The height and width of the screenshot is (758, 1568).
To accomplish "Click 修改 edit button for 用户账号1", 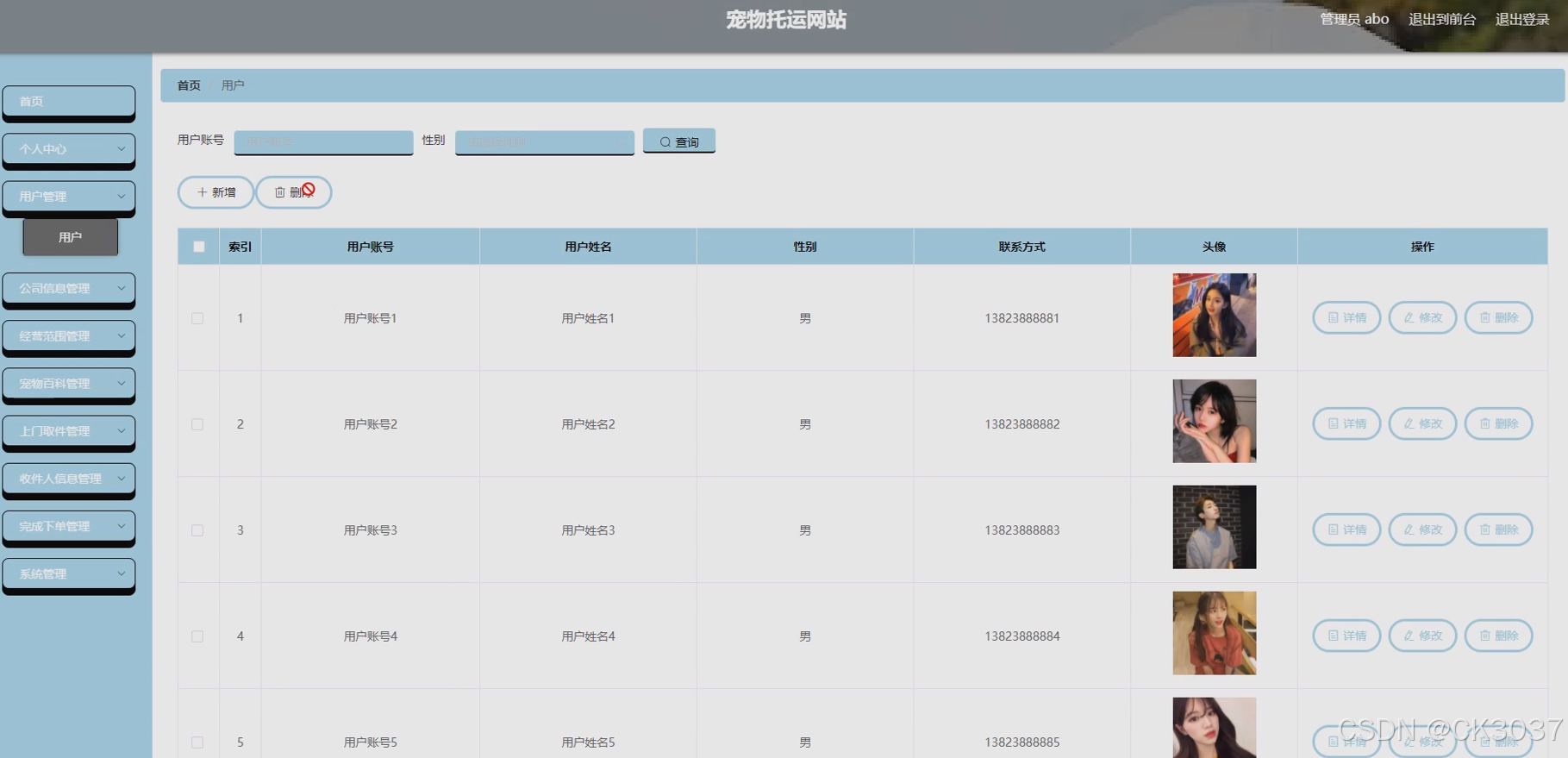I will click(x=1422, y=317).
